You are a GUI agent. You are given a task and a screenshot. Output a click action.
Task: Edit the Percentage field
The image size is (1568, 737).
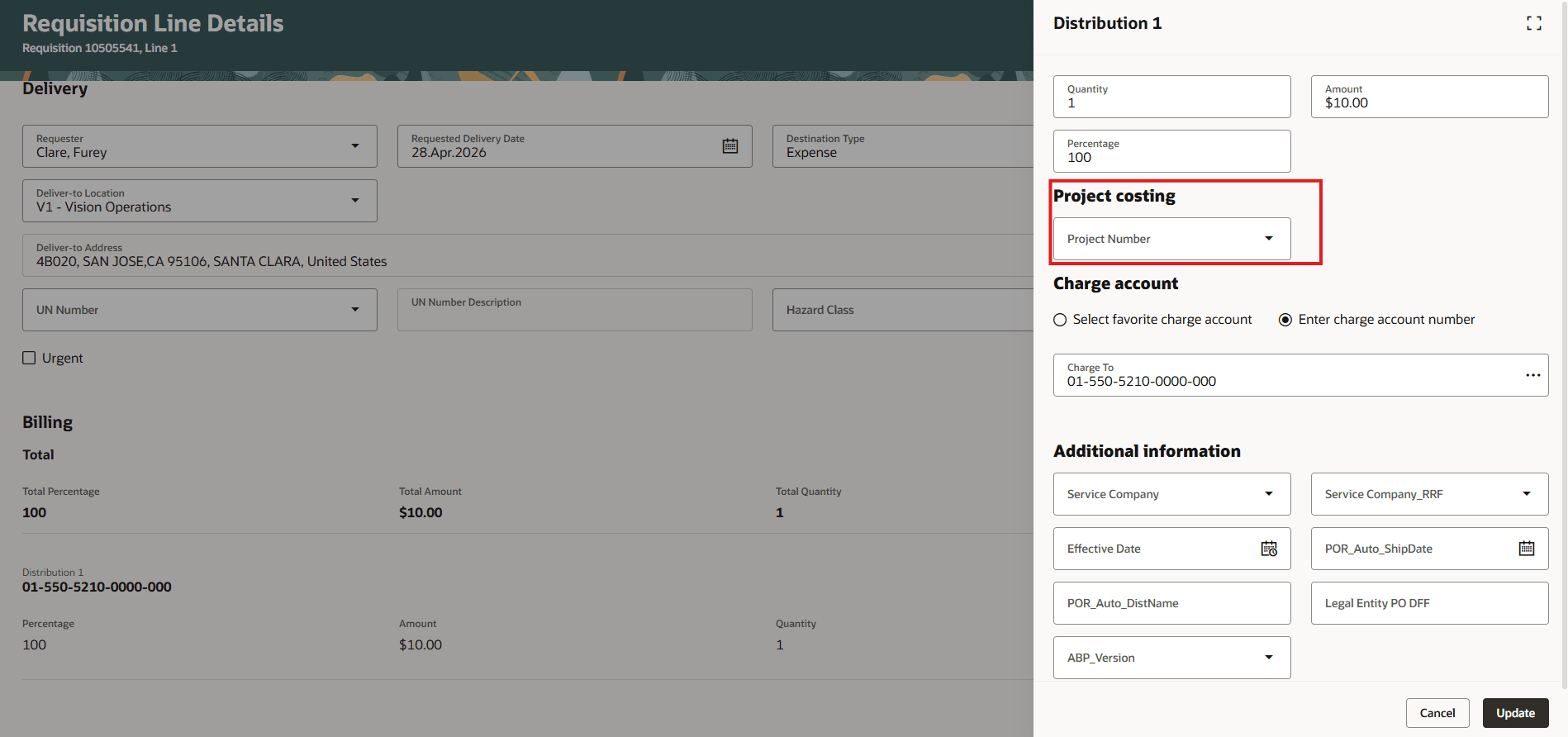coord(1171,151)
